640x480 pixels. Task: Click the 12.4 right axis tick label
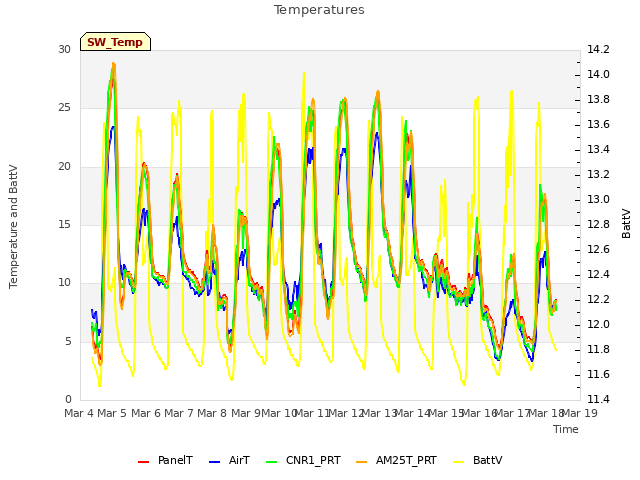coord(598,274)
